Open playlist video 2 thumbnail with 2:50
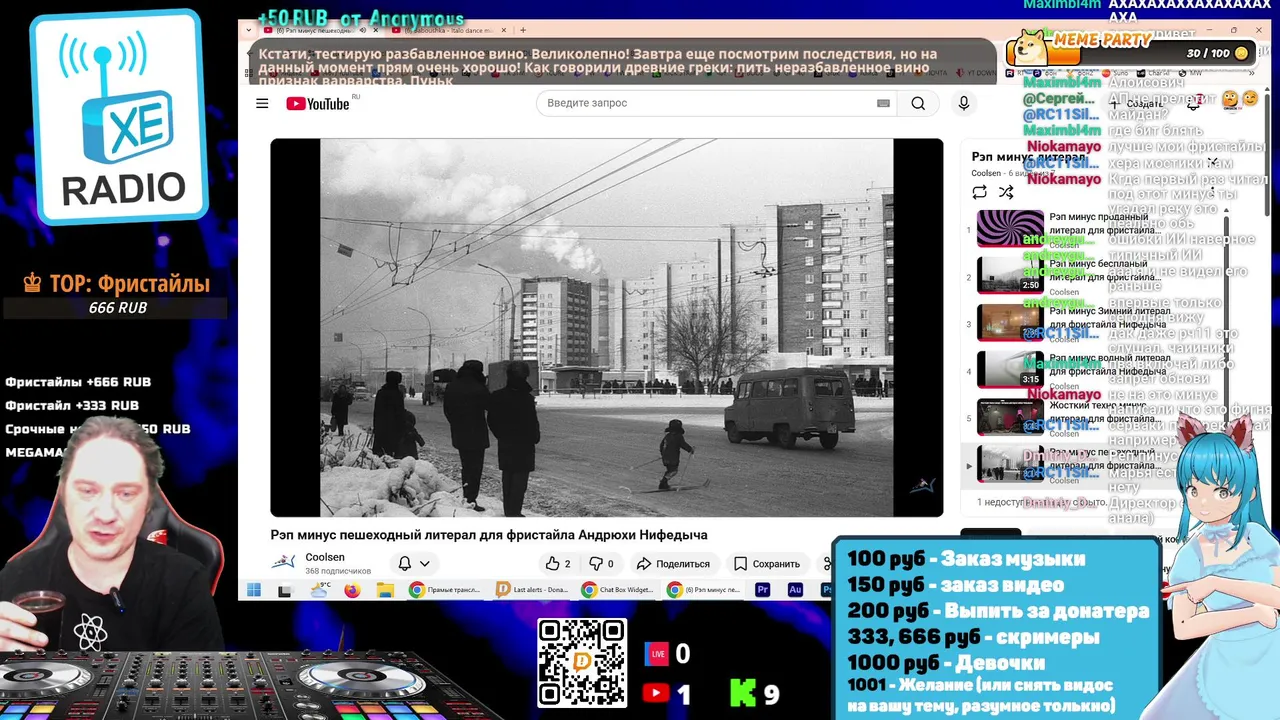Screen dimensions: 1280x720 1010,274
